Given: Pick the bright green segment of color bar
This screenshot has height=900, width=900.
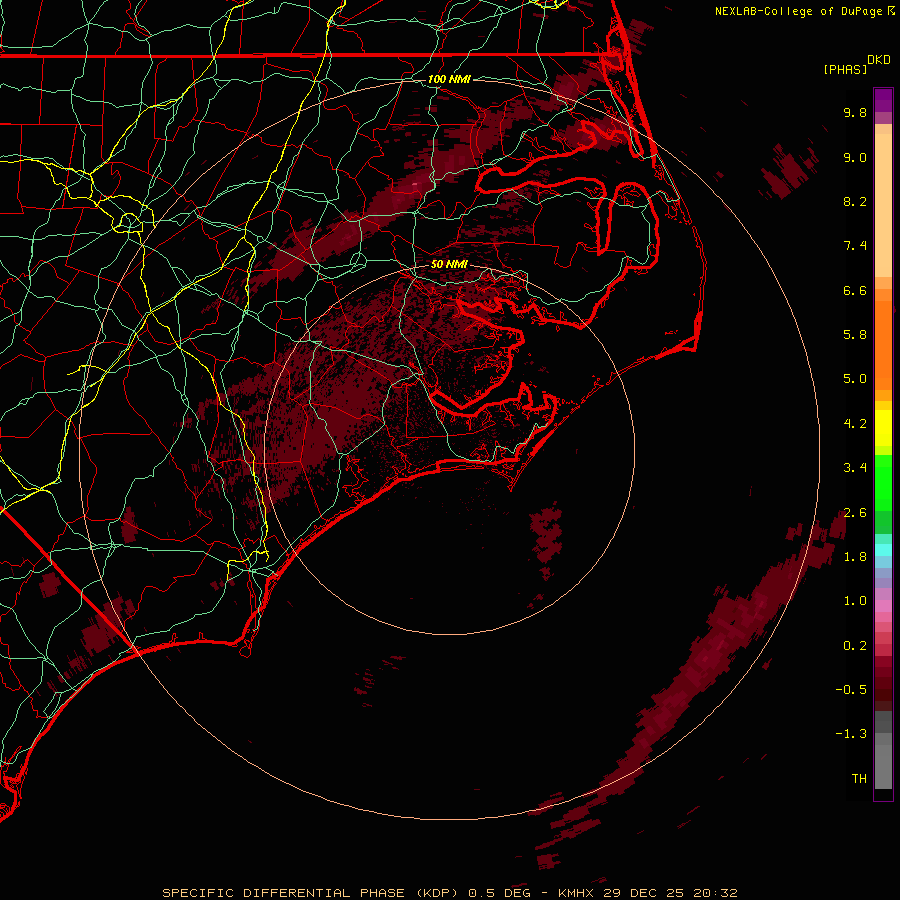Looking at the screenshot, I should click(x=883, y=482).
